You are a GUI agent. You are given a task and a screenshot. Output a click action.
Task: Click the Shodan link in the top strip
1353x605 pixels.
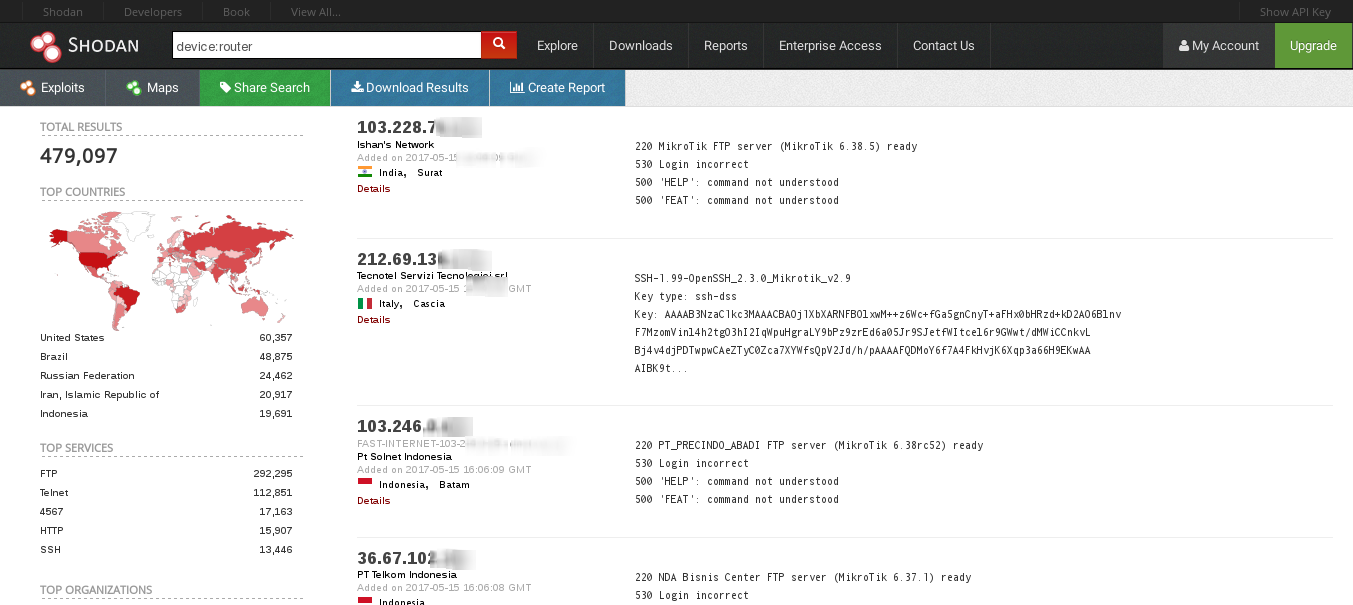[63, 12]
